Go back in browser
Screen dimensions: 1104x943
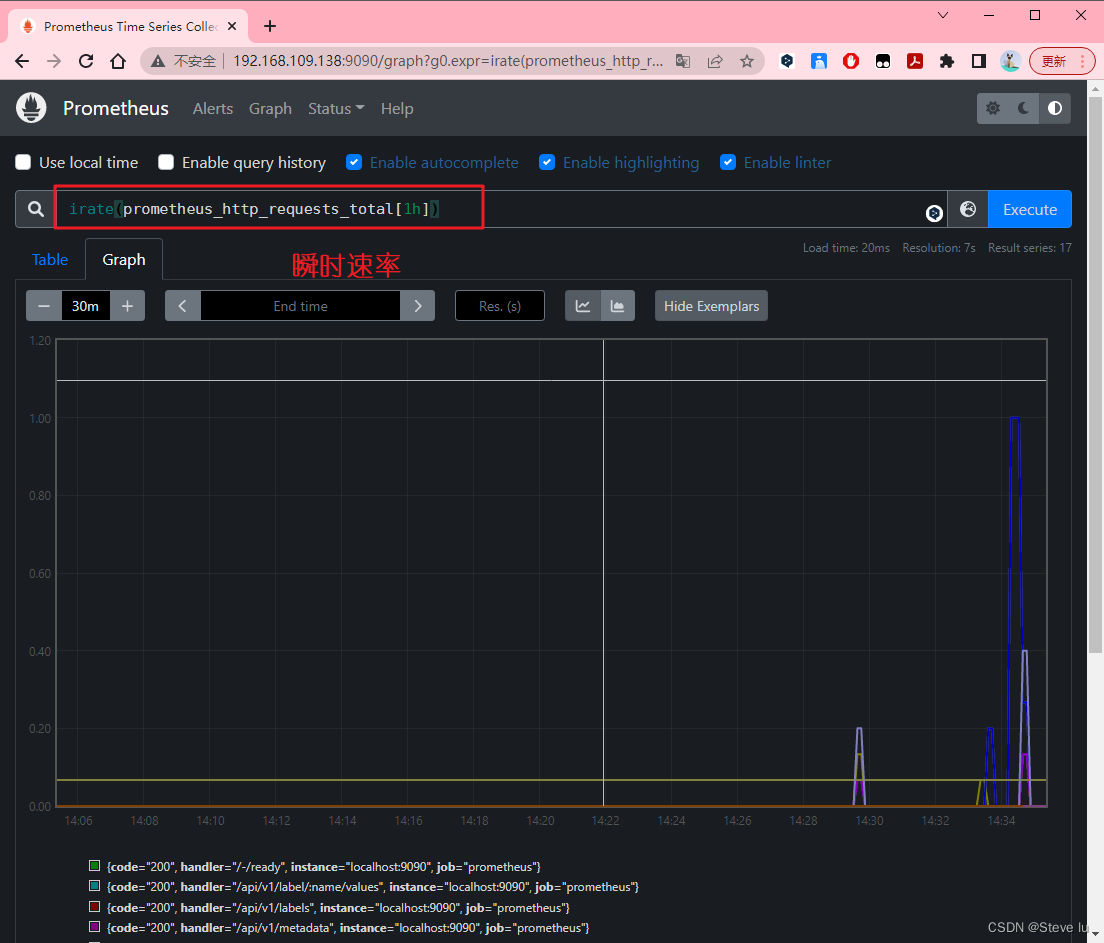point(22,61)
